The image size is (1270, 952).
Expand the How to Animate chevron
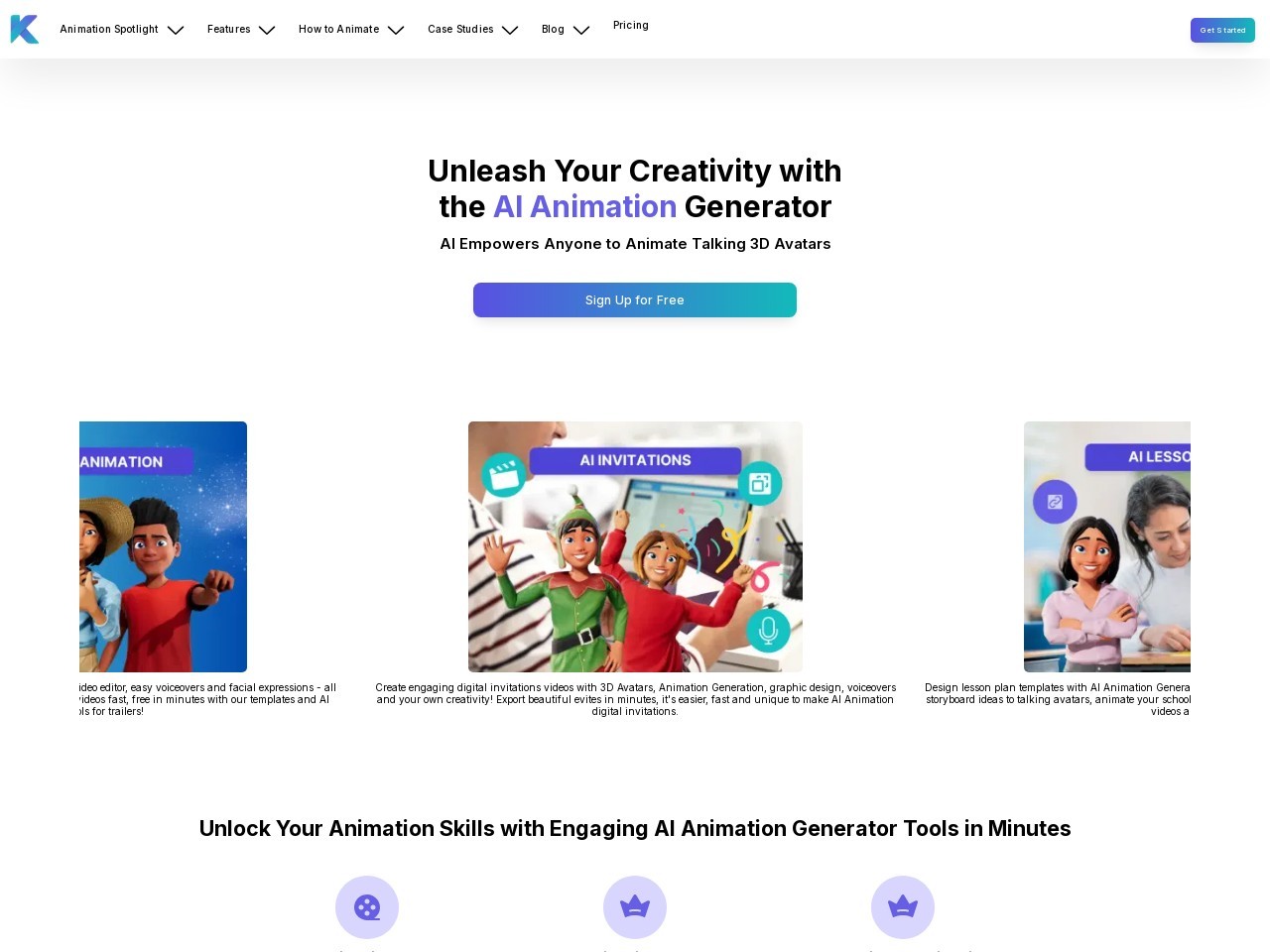396,30
